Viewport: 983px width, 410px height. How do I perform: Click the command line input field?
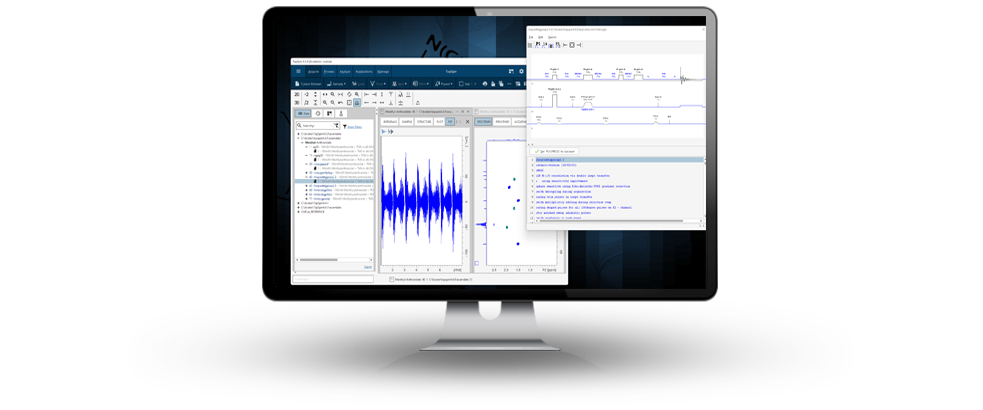(333, 279)
